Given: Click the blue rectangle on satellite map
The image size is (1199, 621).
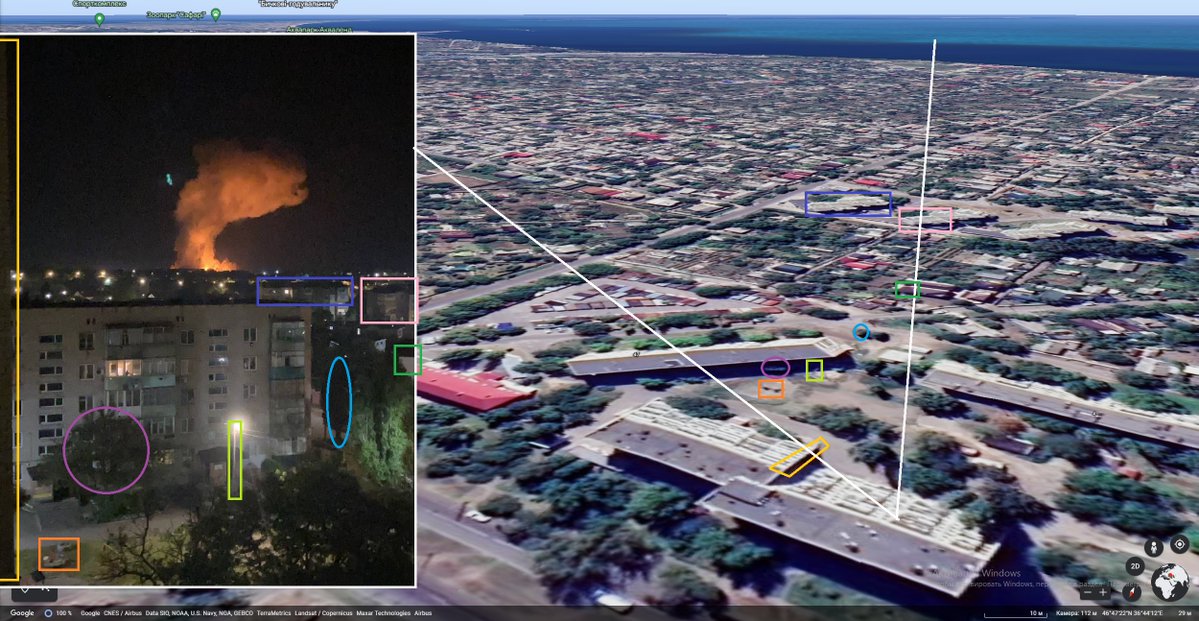Looking at the screenshot, I should coord(848,203).
